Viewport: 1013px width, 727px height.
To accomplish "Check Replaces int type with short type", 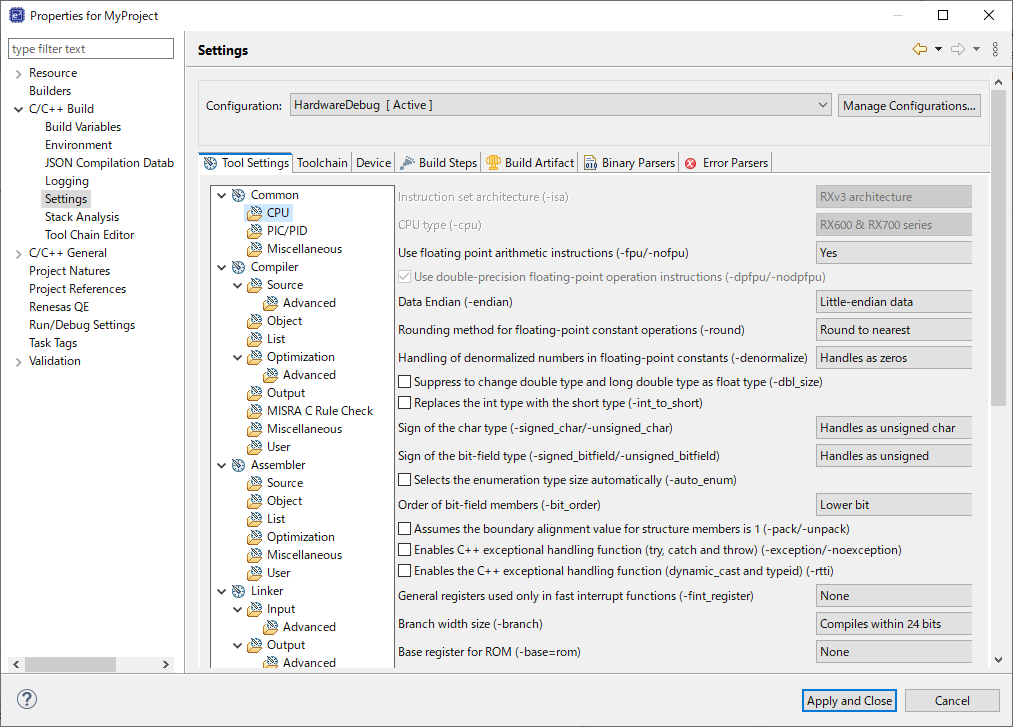I will coord(404,403).
